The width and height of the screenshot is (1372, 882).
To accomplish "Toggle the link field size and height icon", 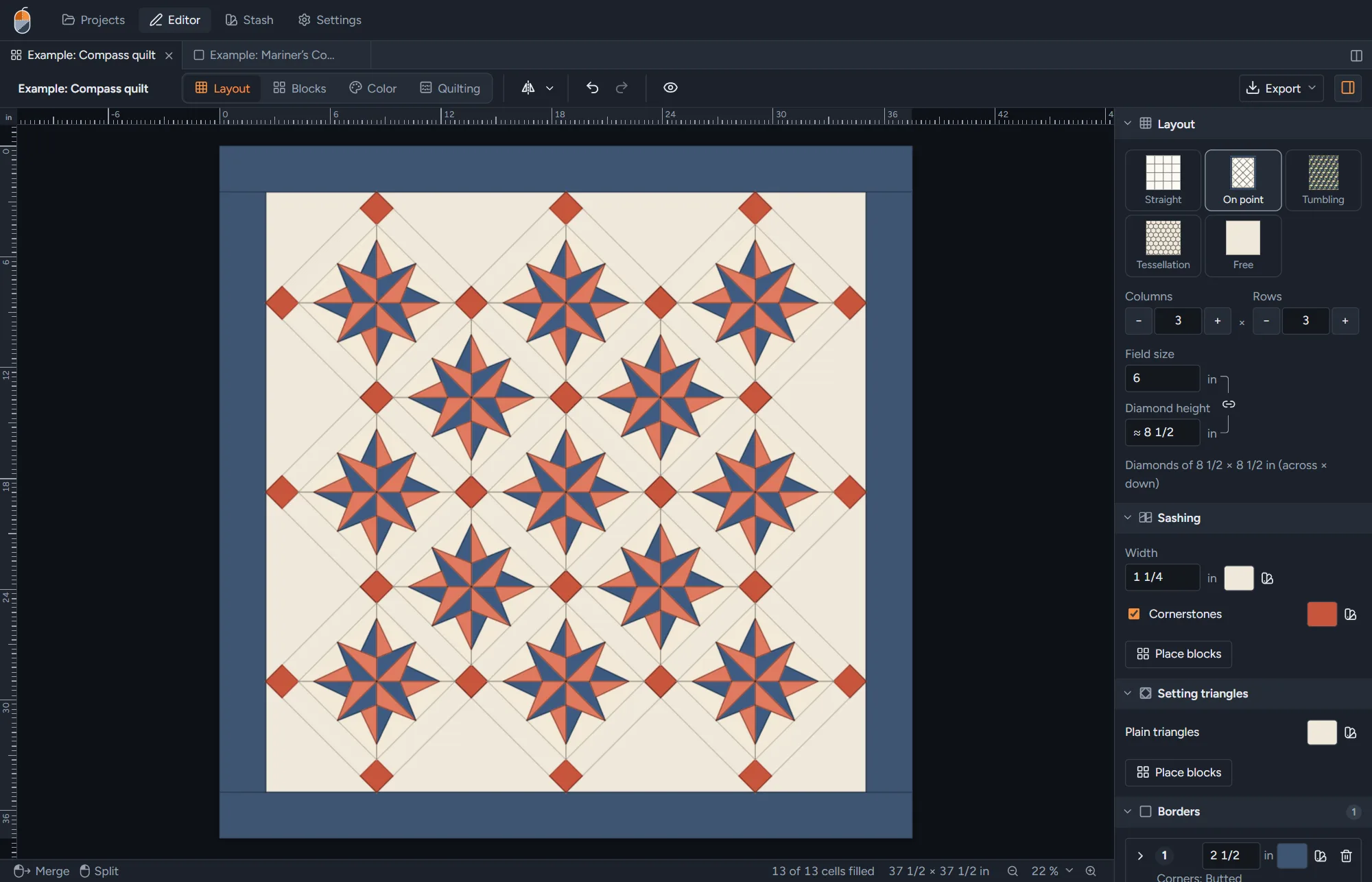I will (x=1229, y=405).
